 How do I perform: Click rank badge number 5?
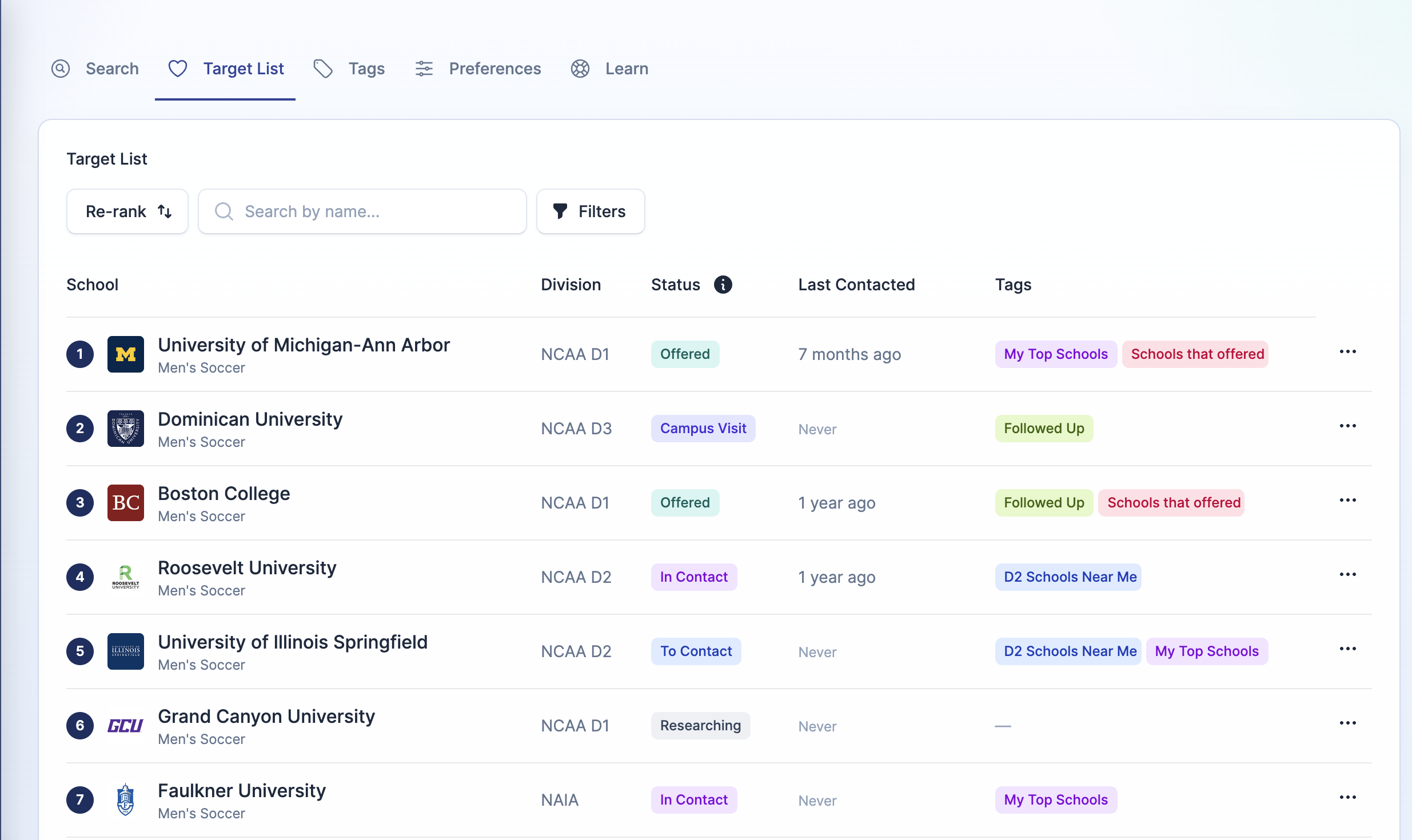[x=80, y=651]
